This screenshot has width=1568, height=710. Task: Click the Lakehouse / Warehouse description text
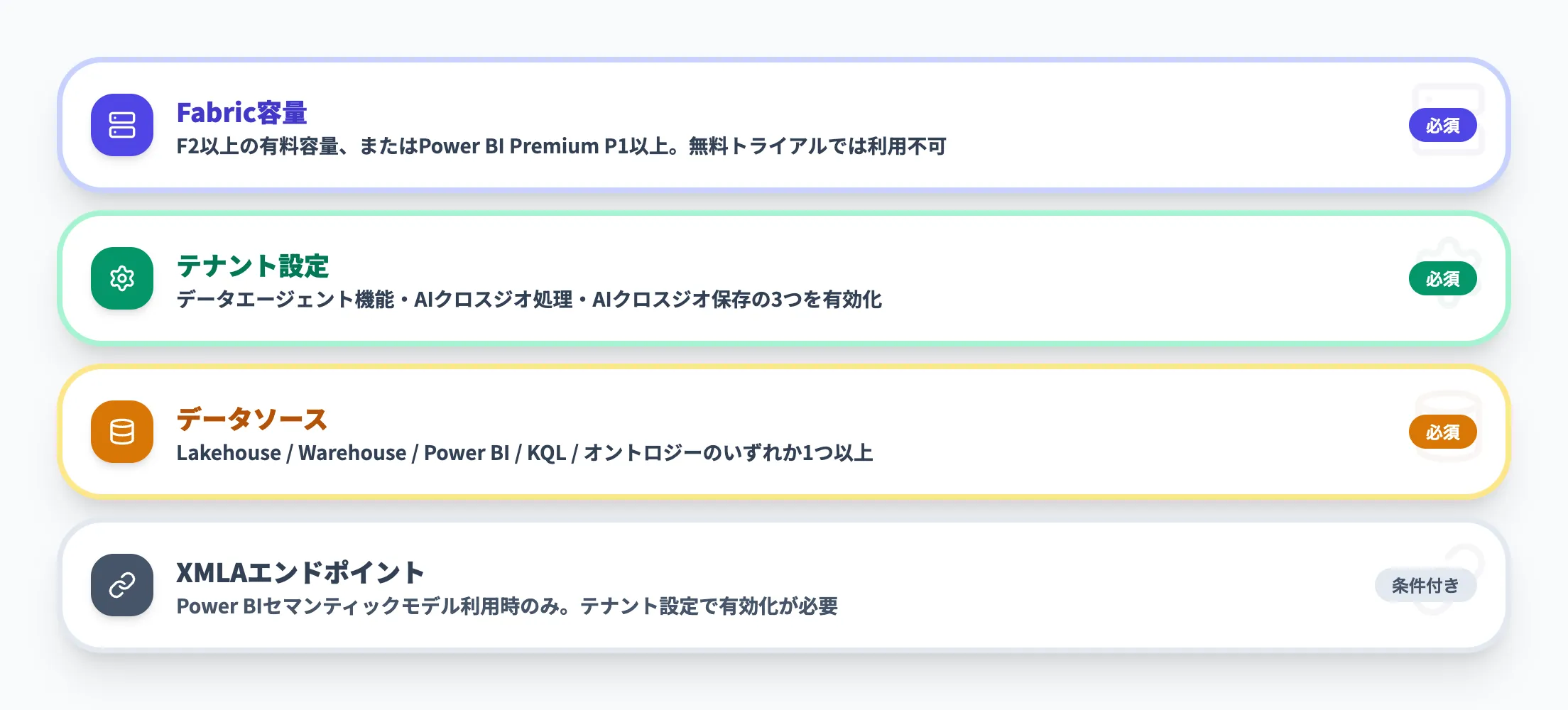pyautogui.click(x=525, y=453)
